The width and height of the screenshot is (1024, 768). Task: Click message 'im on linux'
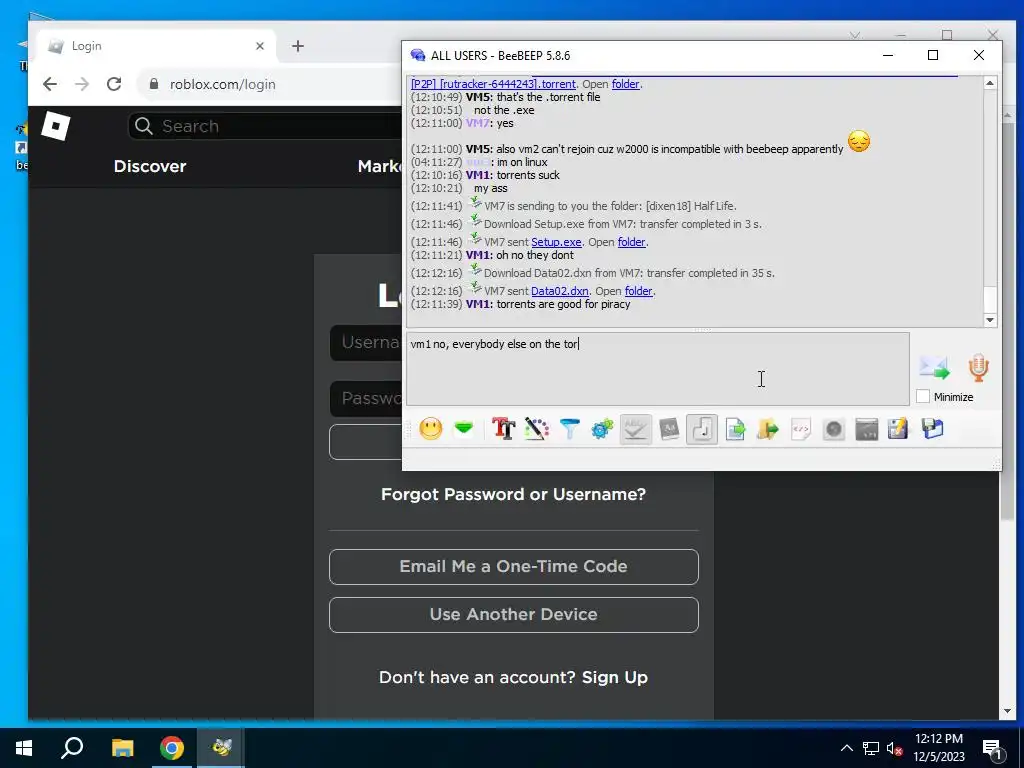coord(522,162)
